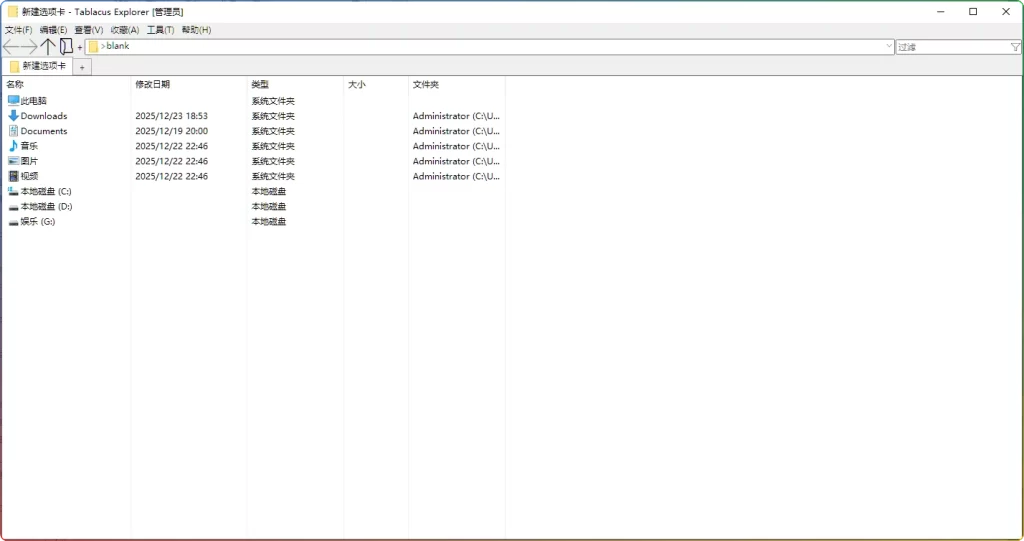1024x541 pixels.
Task: Click the Back arrow navigation icon
Action: point(11,46)
